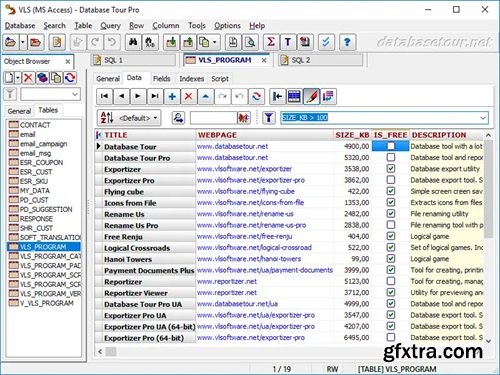The height and width of the screenshot is (375, 500).
Task: Select the PD_SUGGESTION table in the list
Action: [46, 209]
